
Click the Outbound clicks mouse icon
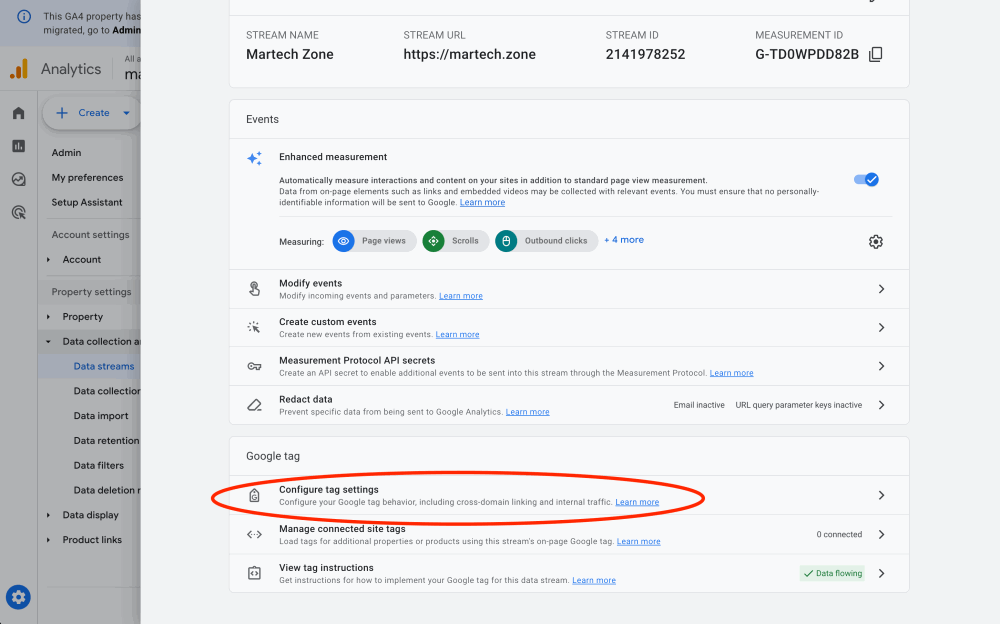click(506, 241)
